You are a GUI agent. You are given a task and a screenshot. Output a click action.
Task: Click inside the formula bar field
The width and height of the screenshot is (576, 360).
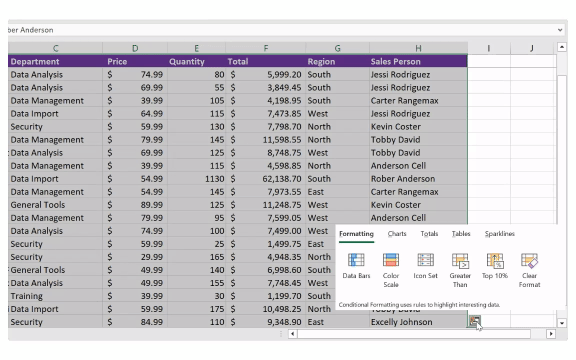282,30
